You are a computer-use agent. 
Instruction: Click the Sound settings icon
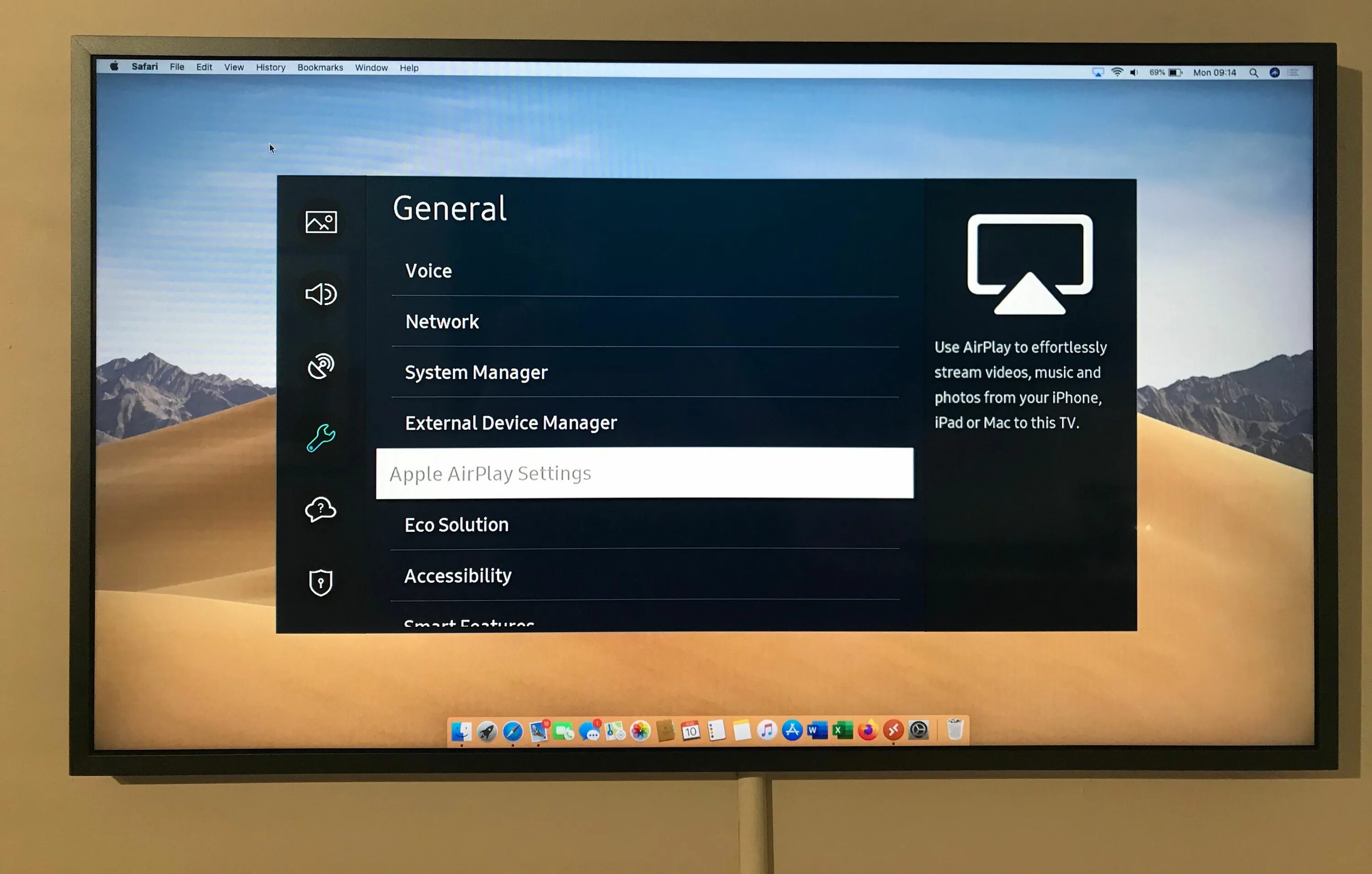pyautogui.click(x=322, y=293)
